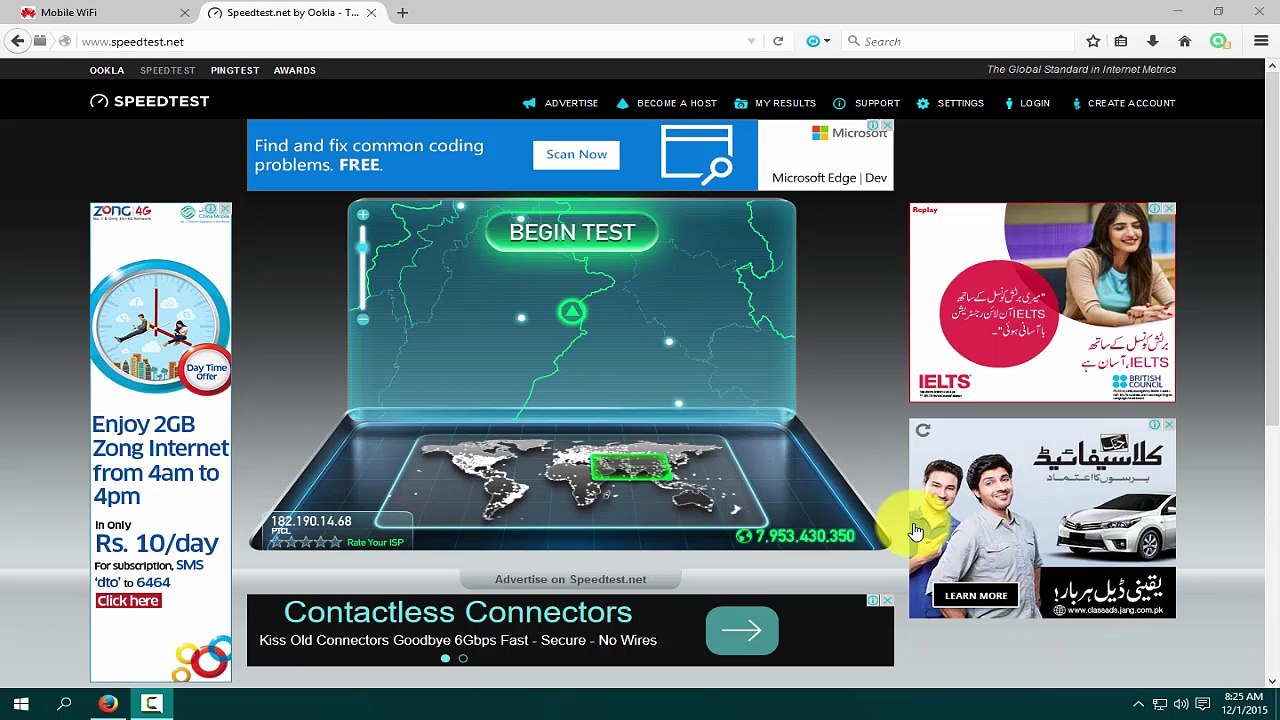Click the Settings gear icon
The height and width of the screenshot is (720, 1280).
tap(922, 103)
